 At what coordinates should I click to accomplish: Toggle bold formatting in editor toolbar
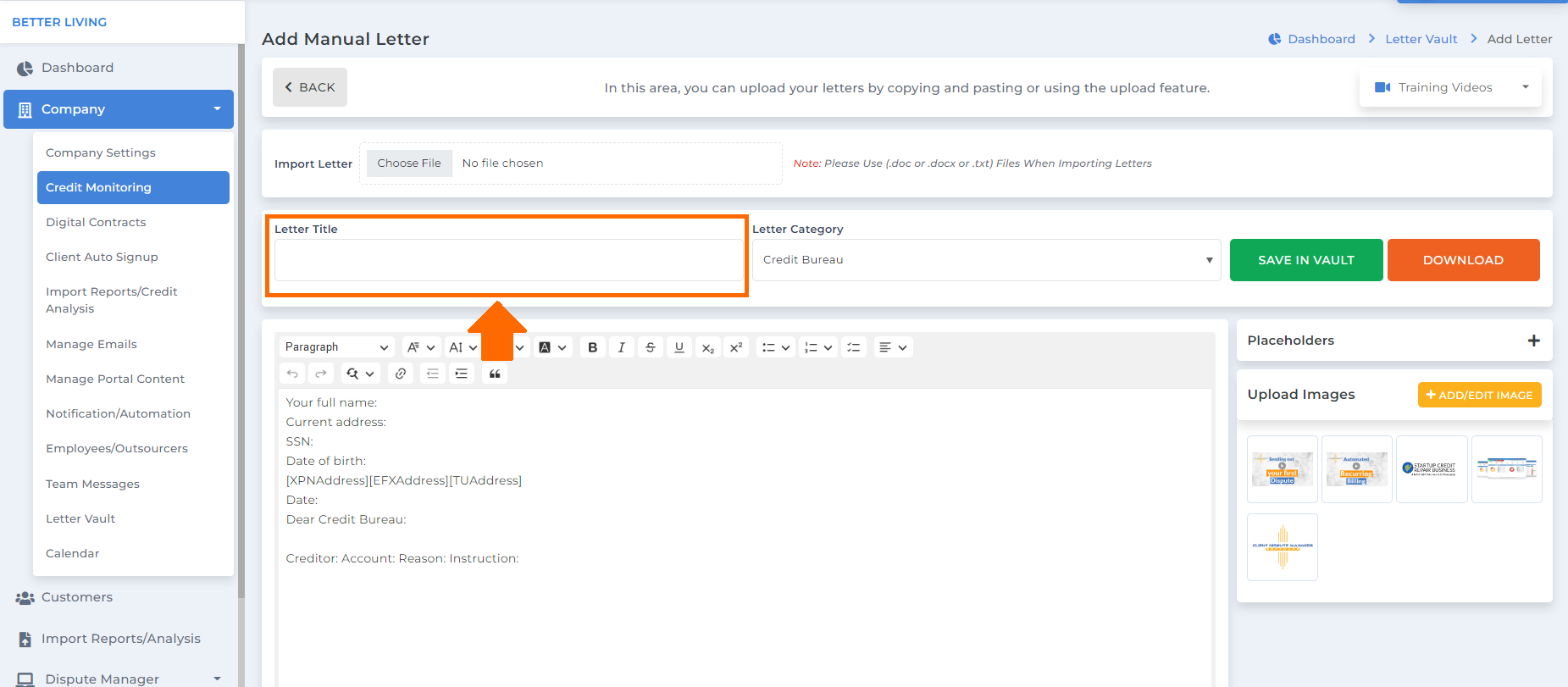[x=592, y=347]
